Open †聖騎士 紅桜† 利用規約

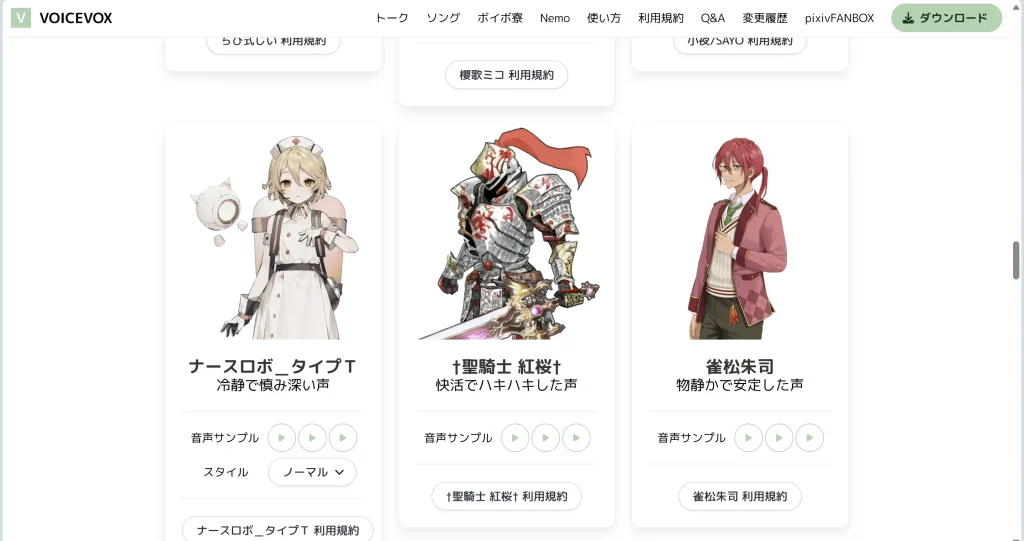click(506, 497)
